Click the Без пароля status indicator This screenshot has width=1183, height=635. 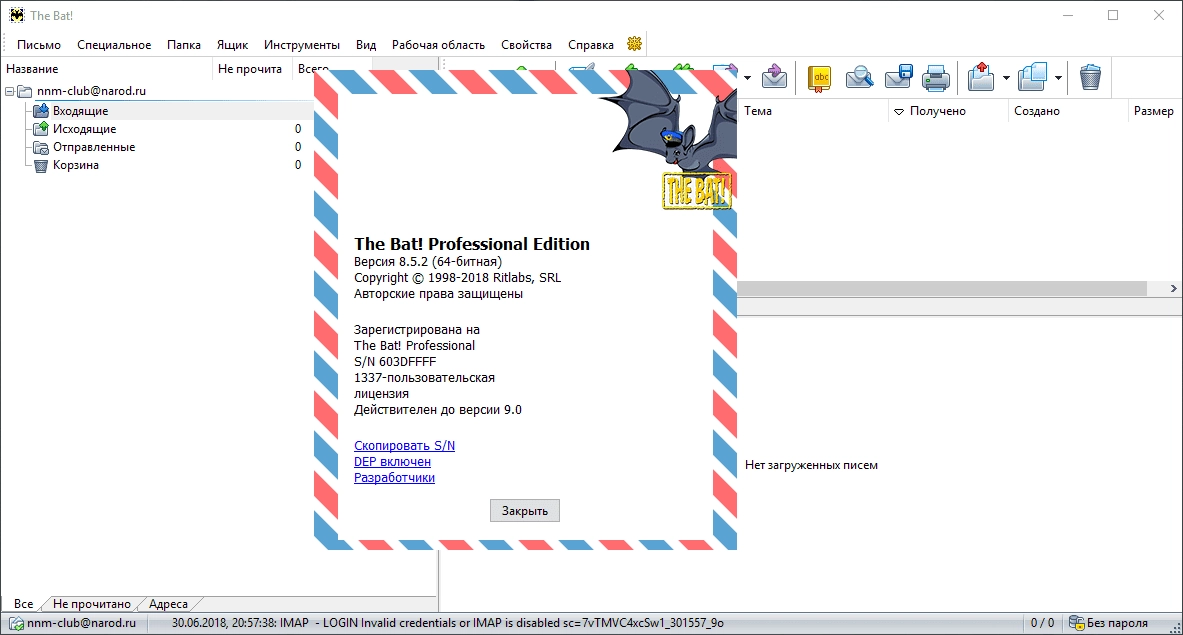tap(1117, 623)
